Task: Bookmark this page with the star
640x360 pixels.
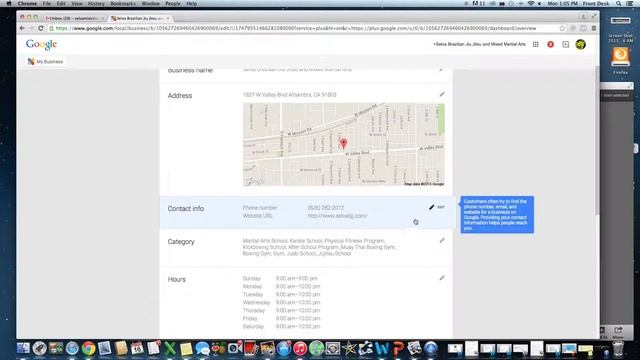Action: coord(562,28)
